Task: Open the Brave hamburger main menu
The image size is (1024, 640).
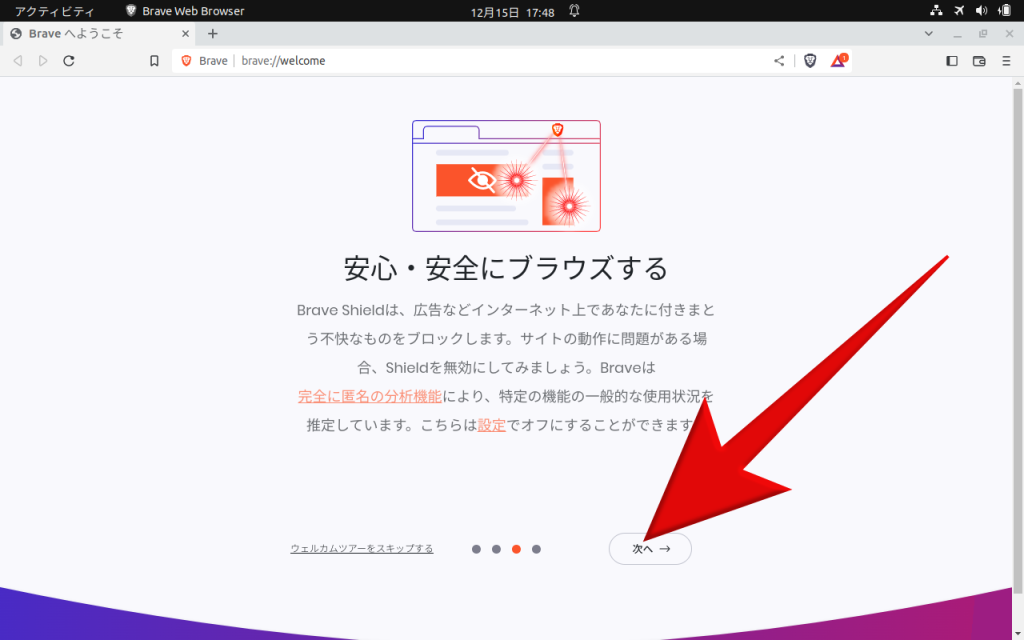Action: 1006,61
